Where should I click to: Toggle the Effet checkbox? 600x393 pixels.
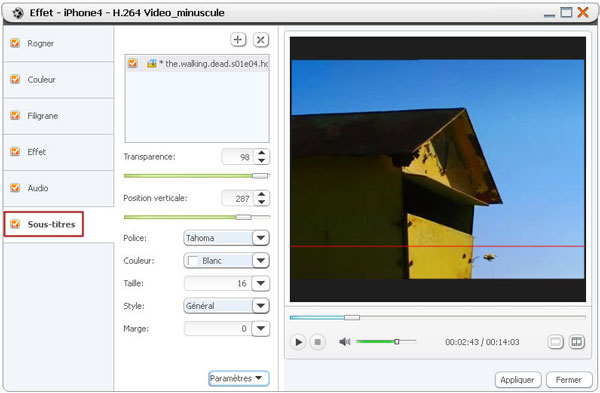click(15, 152)
